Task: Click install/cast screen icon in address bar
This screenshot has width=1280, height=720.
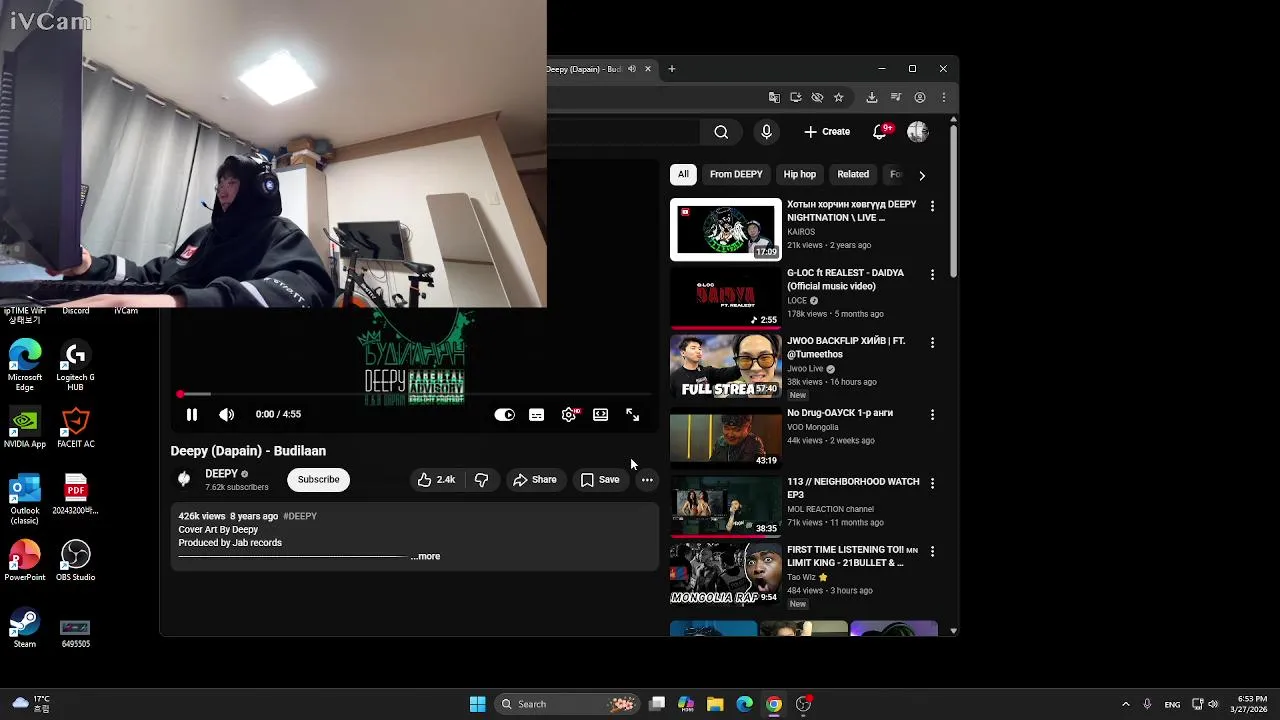Action: (x=796, y=97)
